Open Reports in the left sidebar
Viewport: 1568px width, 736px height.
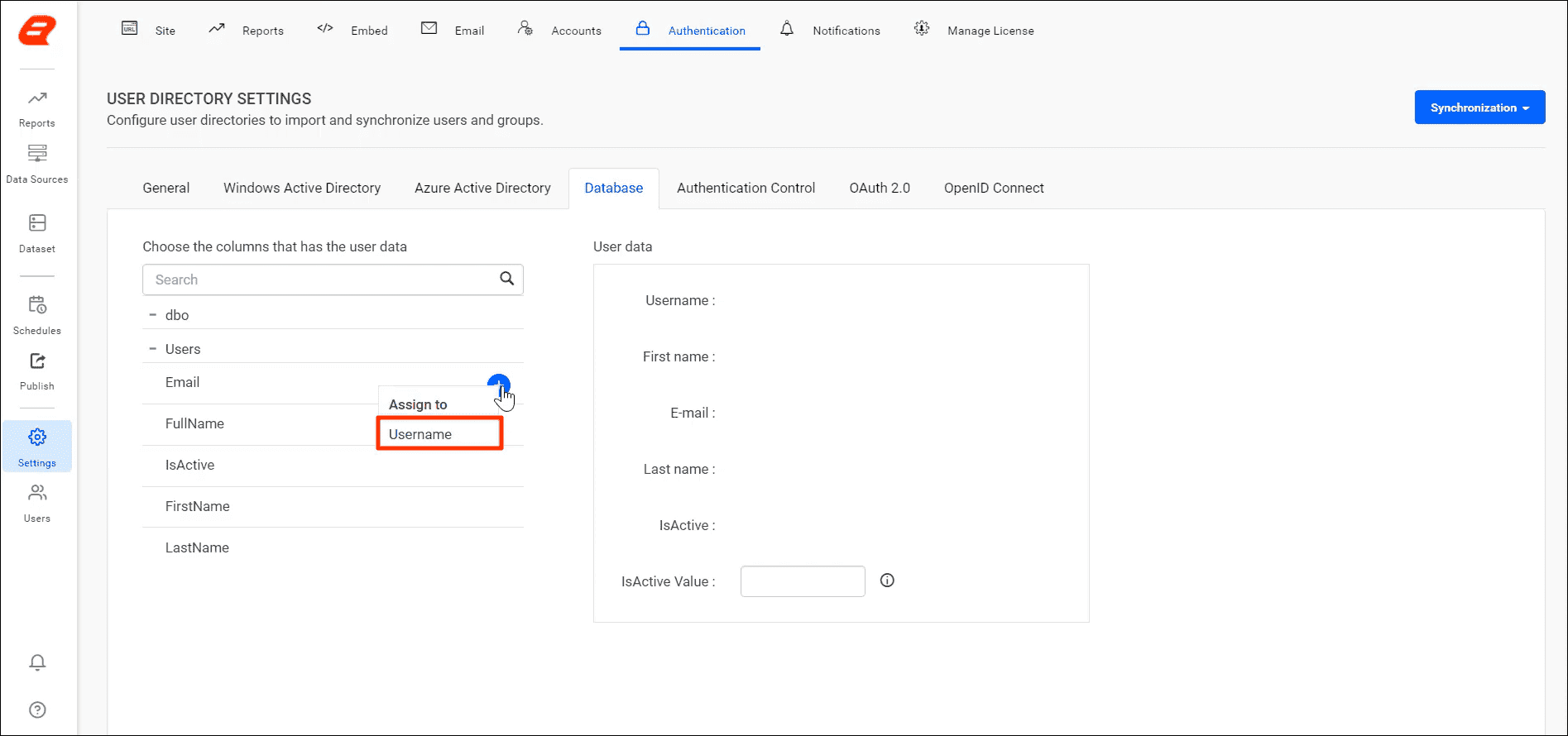tap(37, 109)
